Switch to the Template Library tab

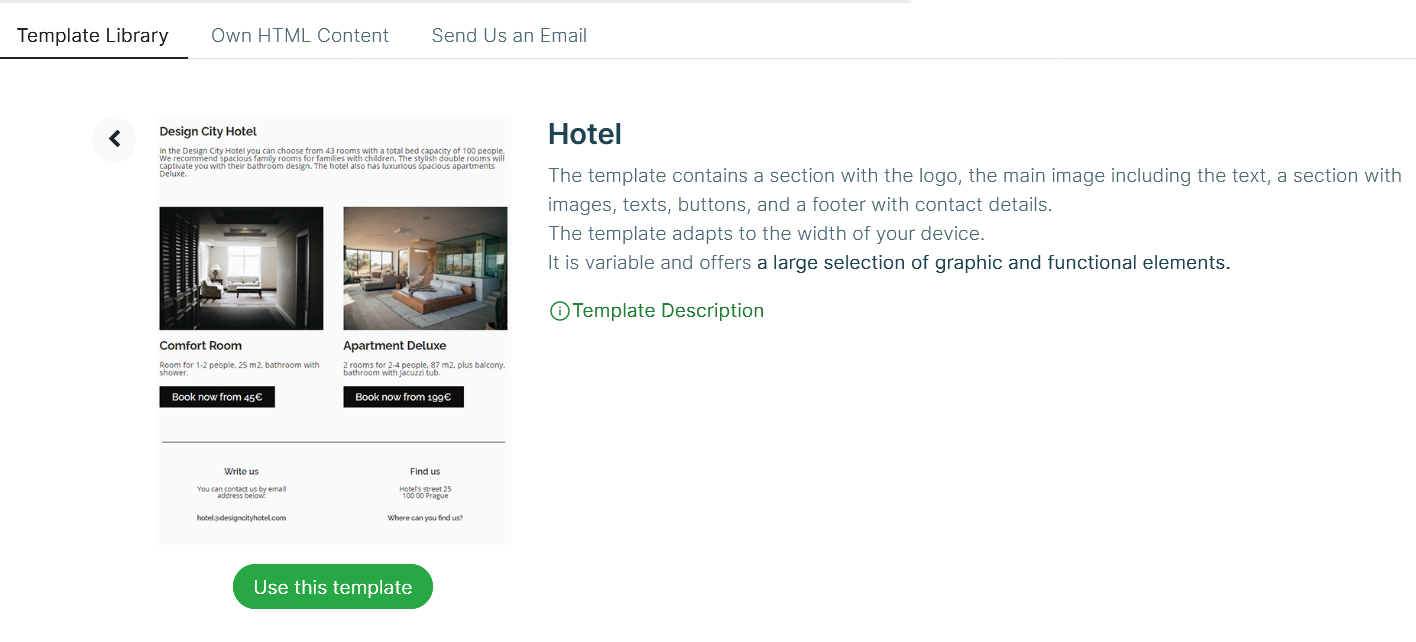(x=93, y=36)
